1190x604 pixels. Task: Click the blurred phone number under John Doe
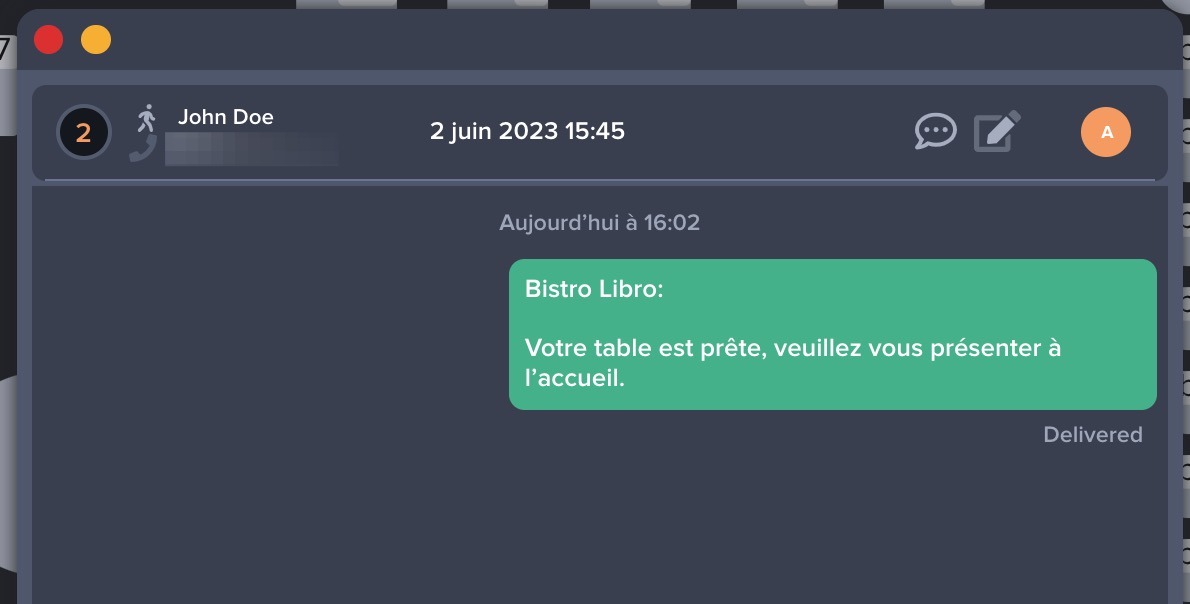[251, 148]
